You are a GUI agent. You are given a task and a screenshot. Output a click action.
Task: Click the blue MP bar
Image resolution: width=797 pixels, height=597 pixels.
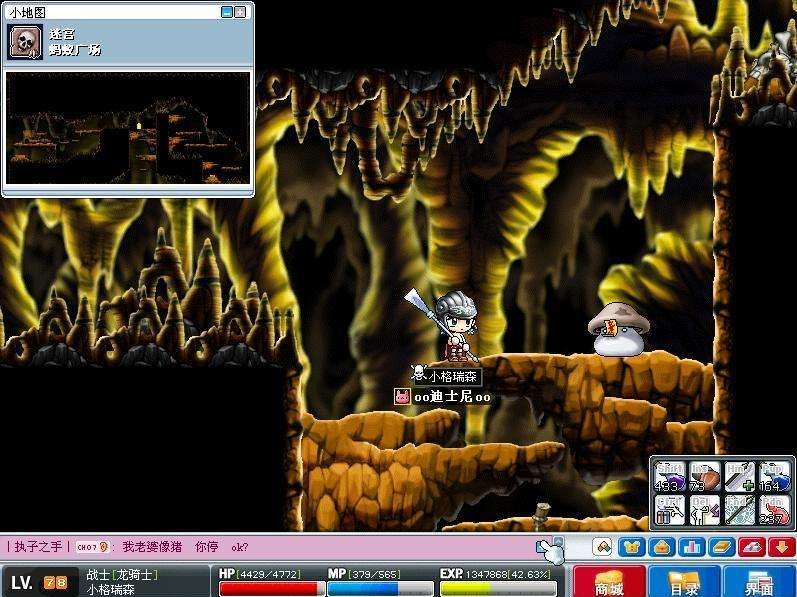pos(381,589)
